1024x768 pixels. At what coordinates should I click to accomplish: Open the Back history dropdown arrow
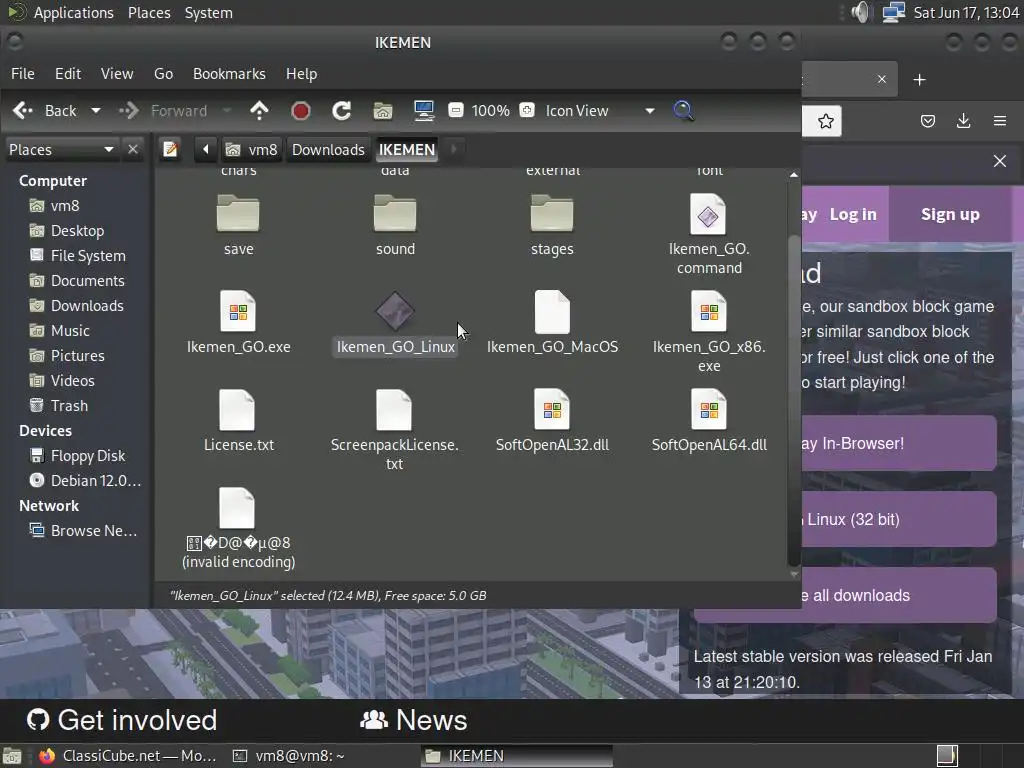pyautogui.click(x=95, y=110)
